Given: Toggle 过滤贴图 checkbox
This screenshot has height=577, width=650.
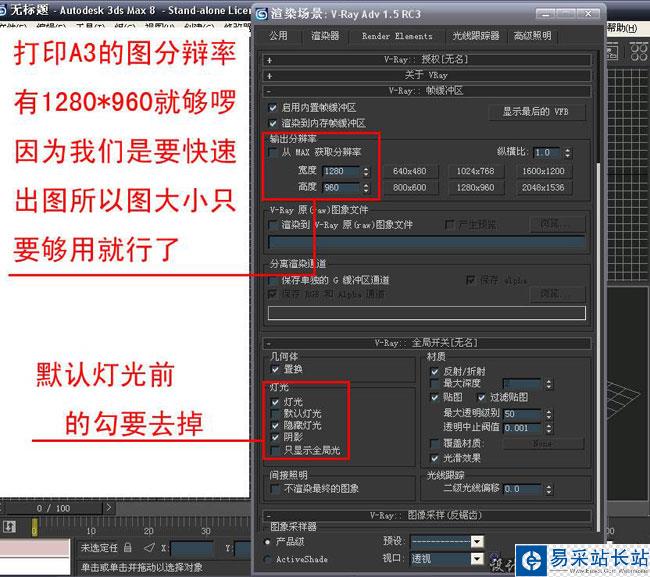Looking at the screenshot, I should (481, 398).
